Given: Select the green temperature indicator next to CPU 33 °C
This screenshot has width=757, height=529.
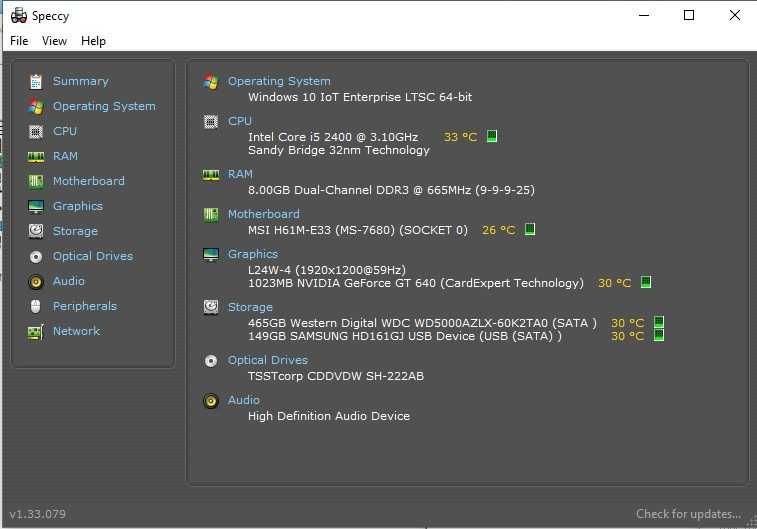Looking at the screenshot, I should [491, 137].
